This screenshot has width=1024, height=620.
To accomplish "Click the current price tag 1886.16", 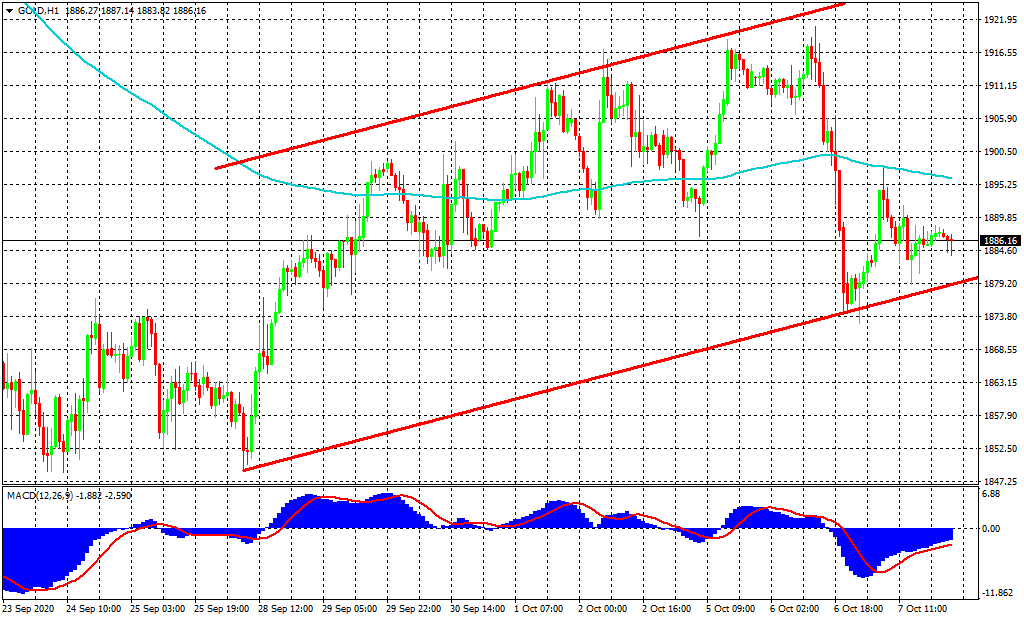I will click(x=999, y=241).
